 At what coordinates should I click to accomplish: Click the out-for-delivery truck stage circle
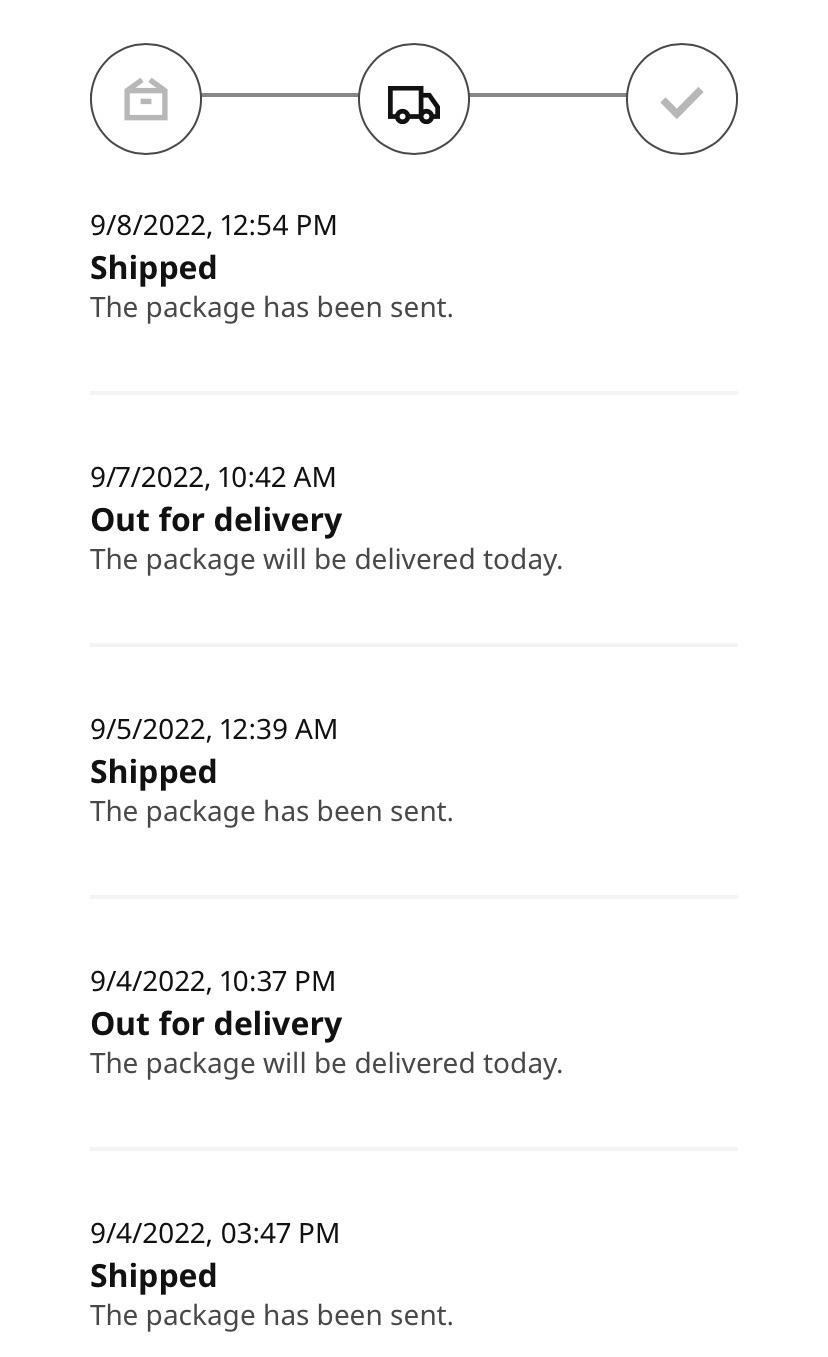414,99
